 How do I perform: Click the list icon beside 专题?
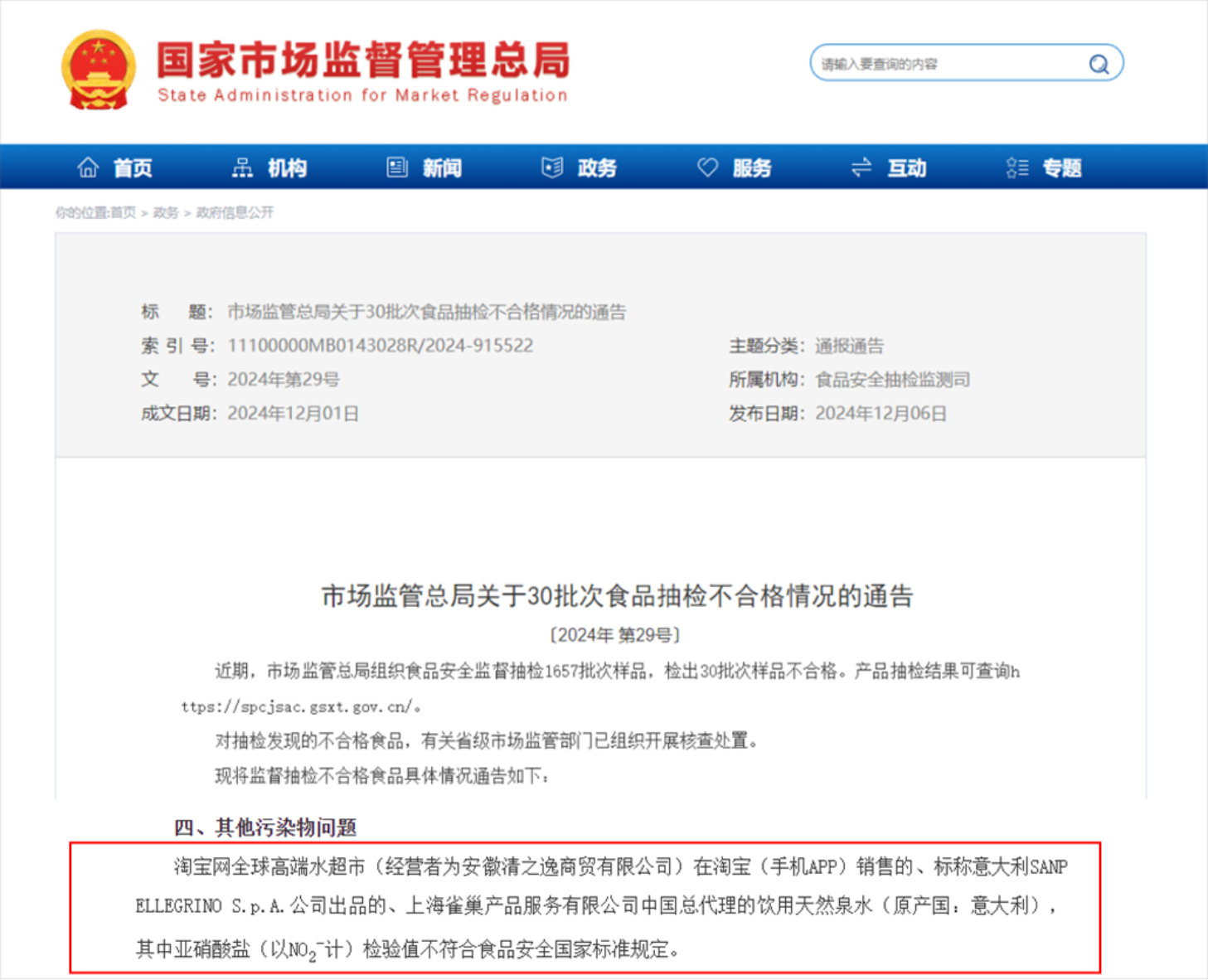click(x=1017, y=167)
